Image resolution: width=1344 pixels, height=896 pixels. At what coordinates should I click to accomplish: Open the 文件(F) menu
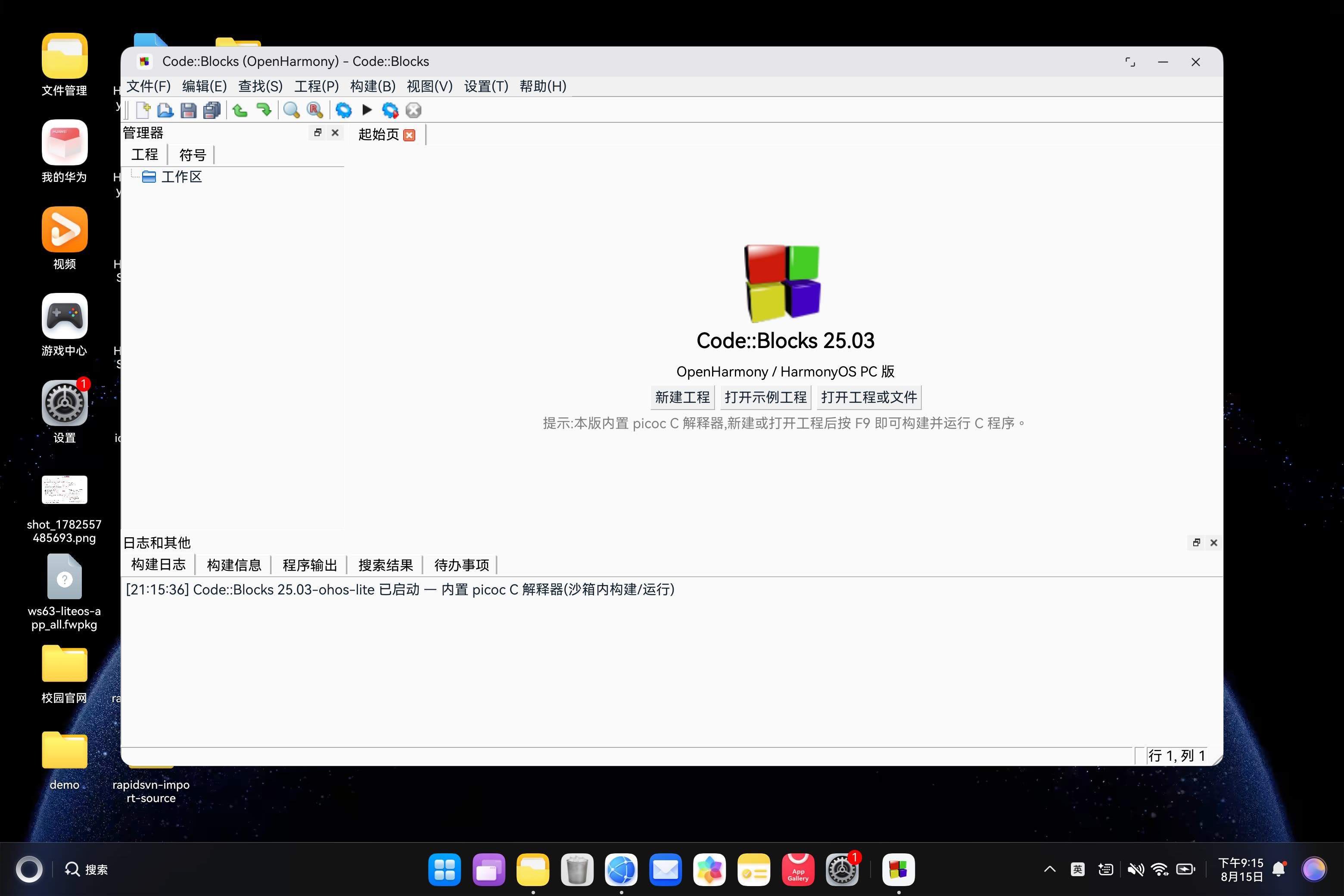click(149, 86)
